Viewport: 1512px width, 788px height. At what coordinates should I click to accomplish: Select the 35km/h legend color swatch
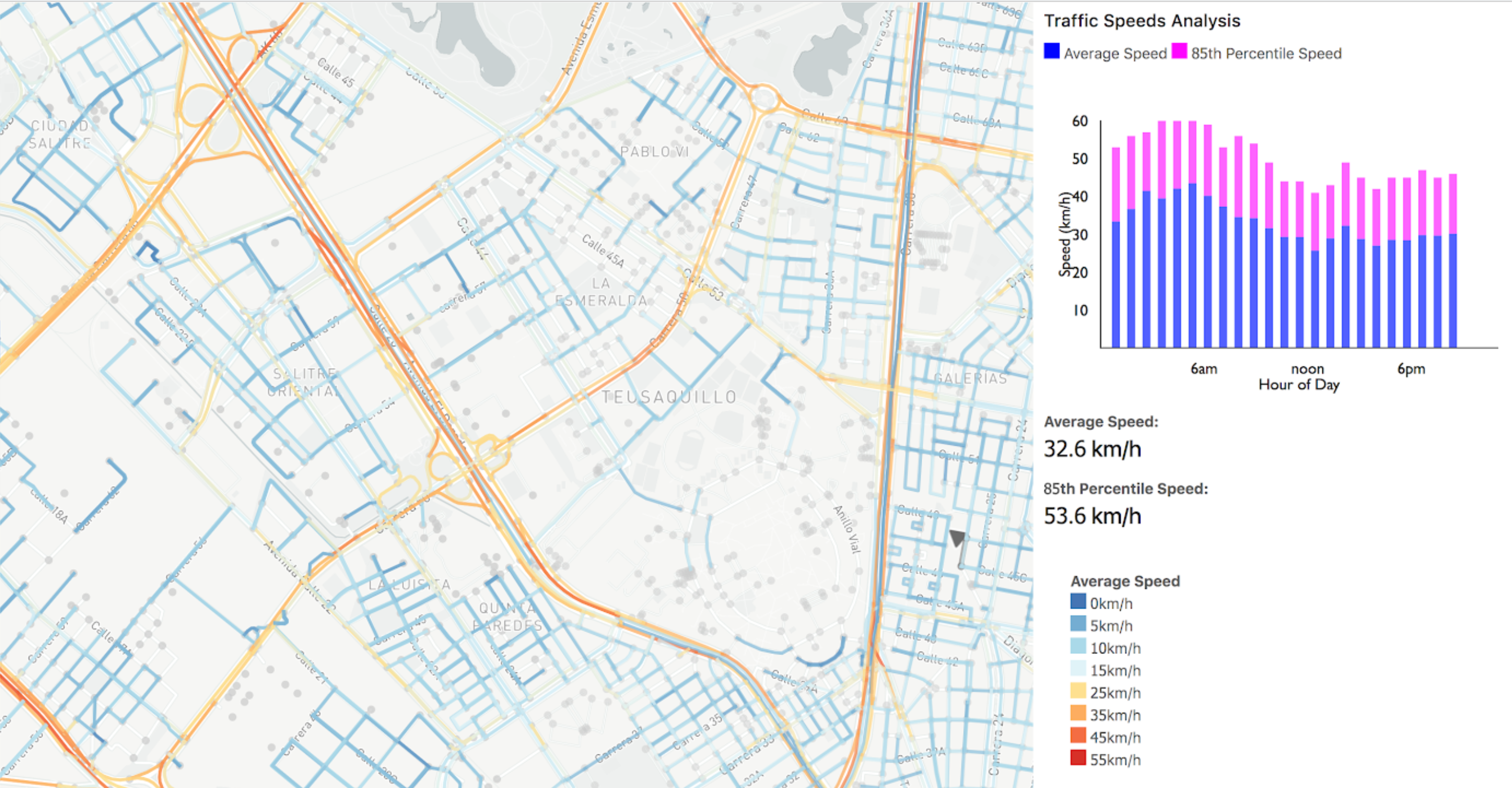coord(1078,713)
